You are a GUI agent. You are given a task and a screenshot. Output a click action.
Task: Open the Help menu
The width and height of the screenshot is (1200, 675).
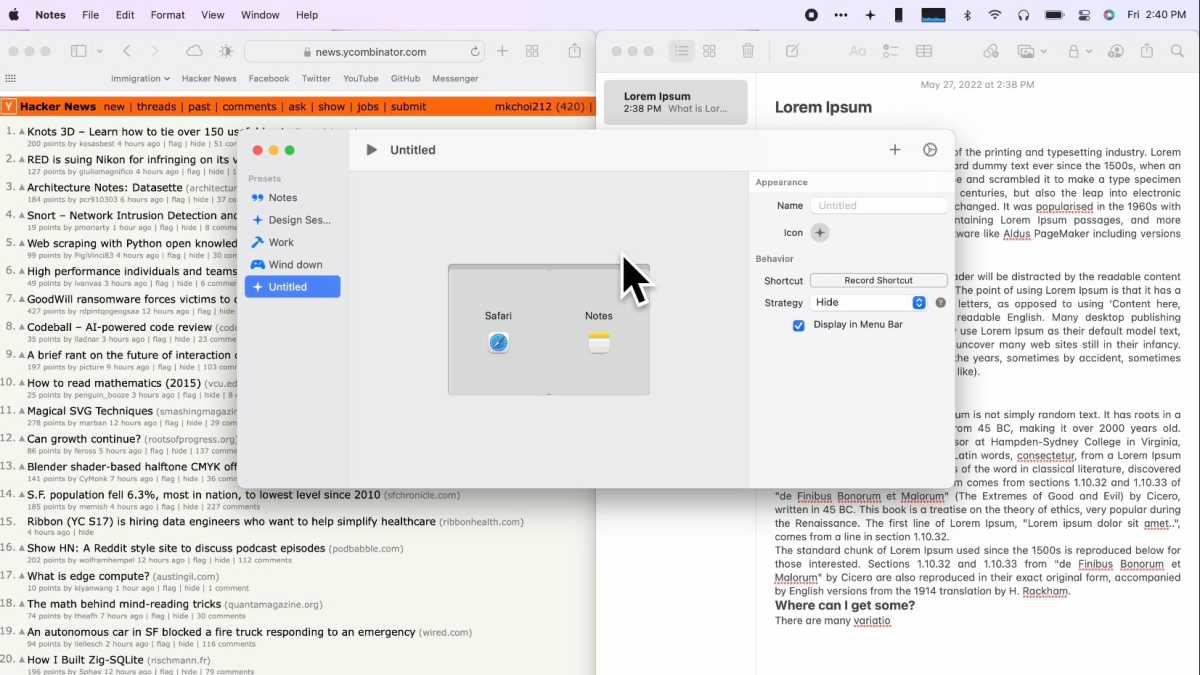(x=307, y=15)
